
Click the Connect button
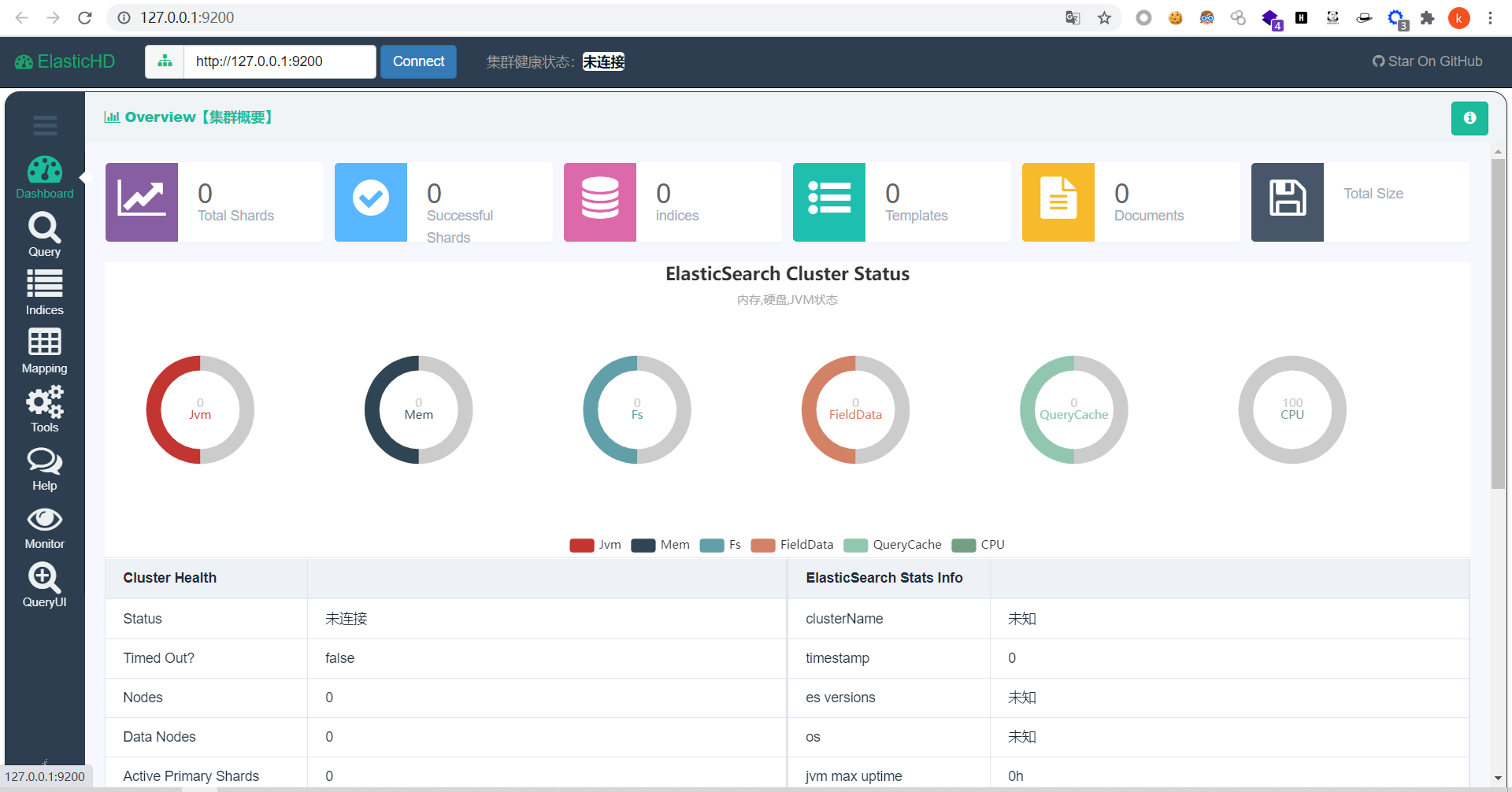pyautogui.click(x=418, y=61)
